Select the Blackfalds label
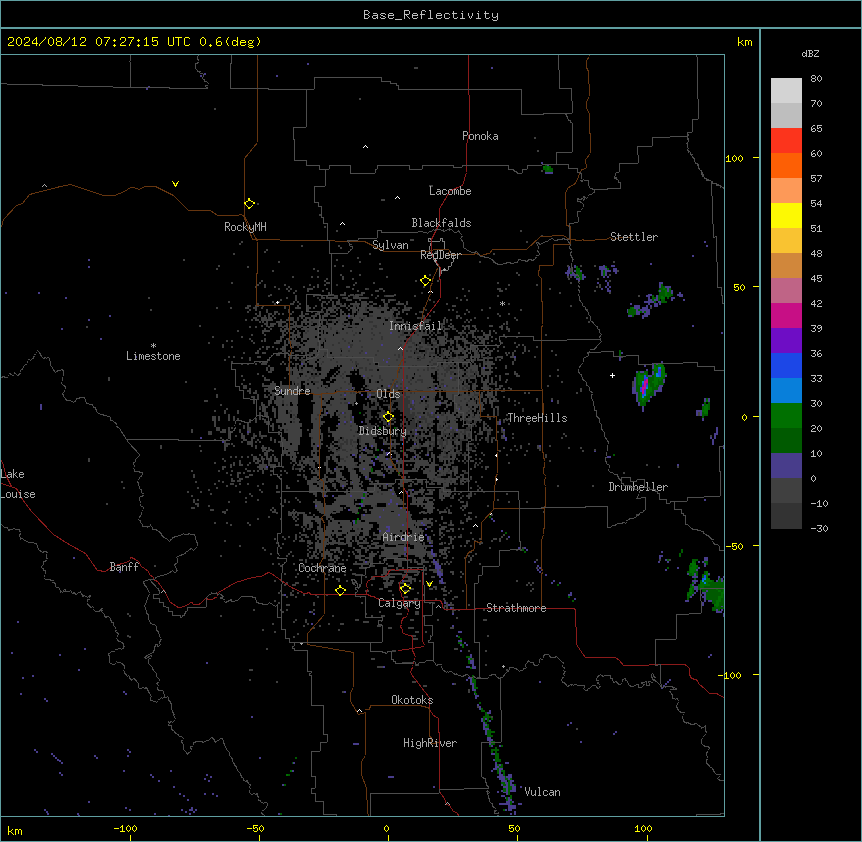The height and width of the screenshot is (842, 862). click(x=441, y=223)
